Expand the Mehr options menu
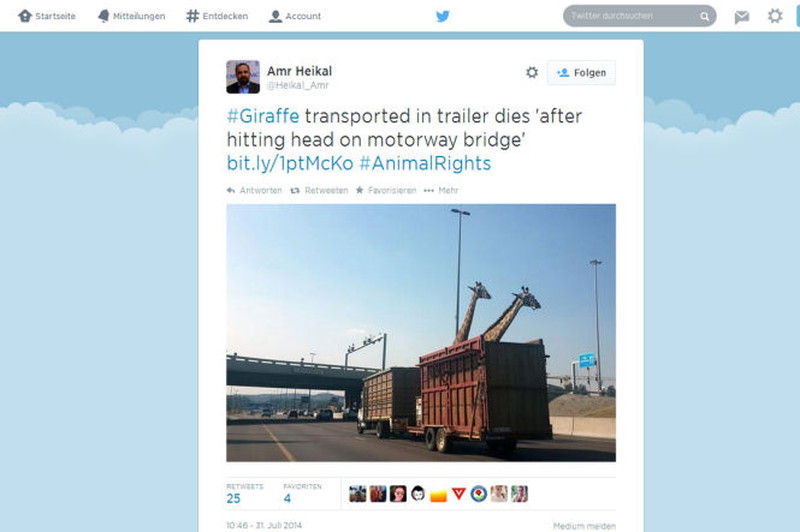800x532 pixels. [441, 190]
